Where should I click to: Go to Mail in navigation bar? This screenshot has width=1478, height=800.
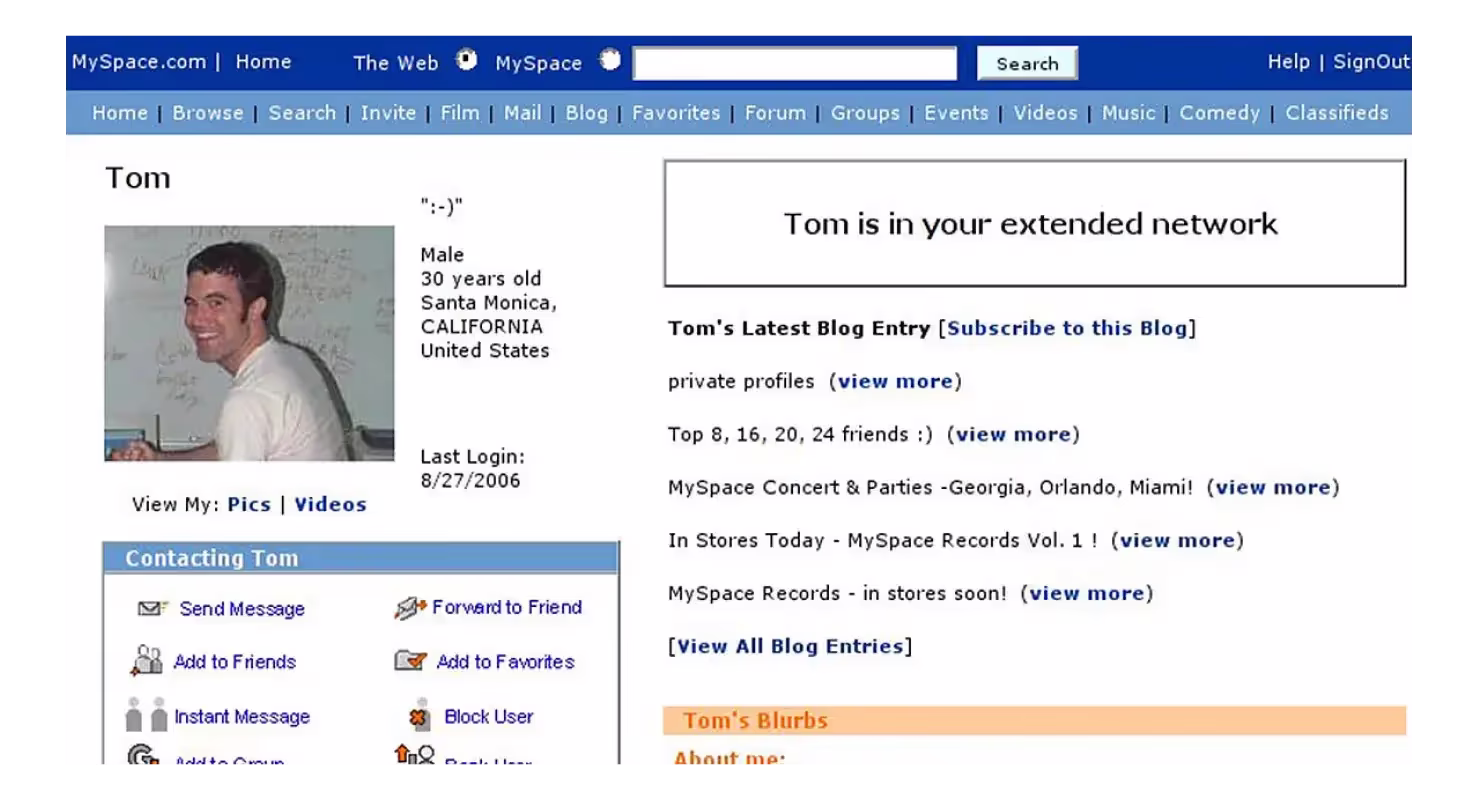coord(522,113)
